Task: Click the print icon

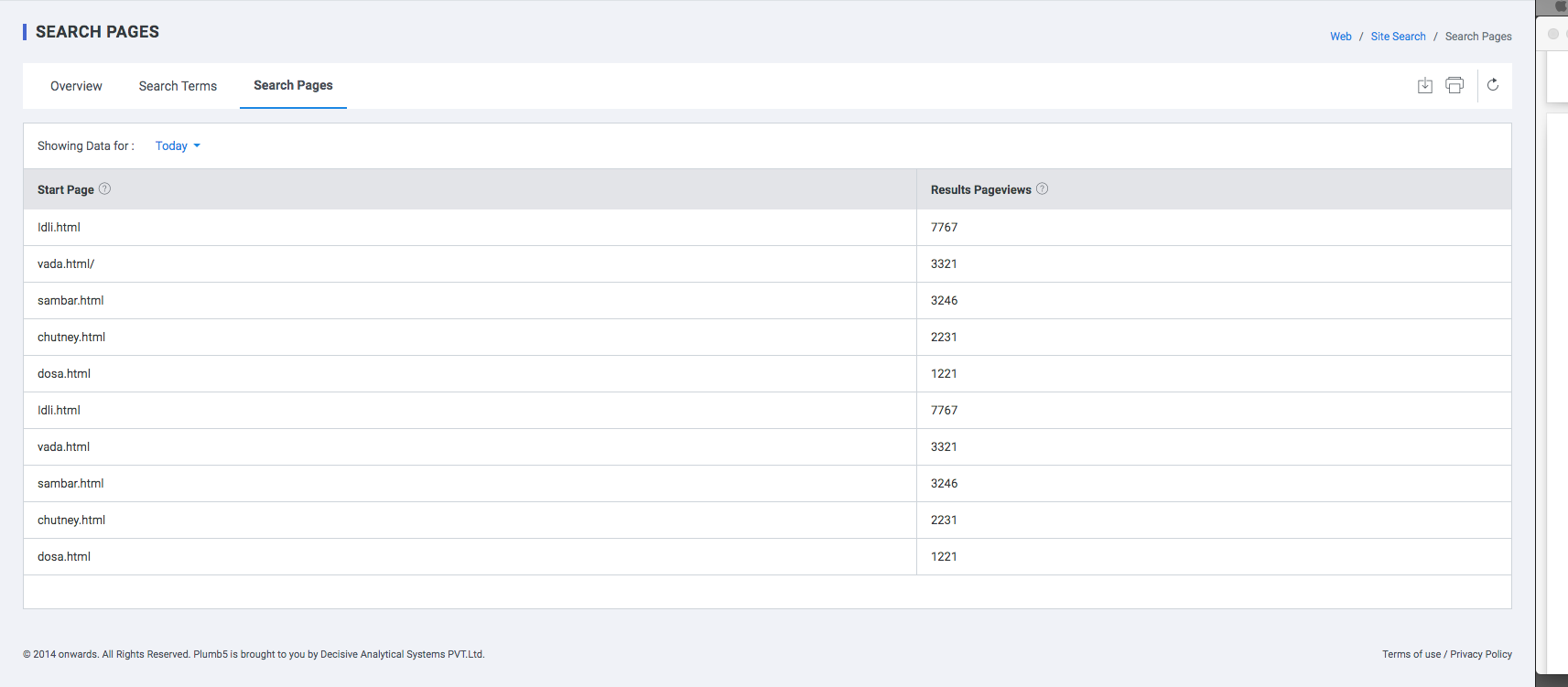Action: click(x=1454, y=85)
